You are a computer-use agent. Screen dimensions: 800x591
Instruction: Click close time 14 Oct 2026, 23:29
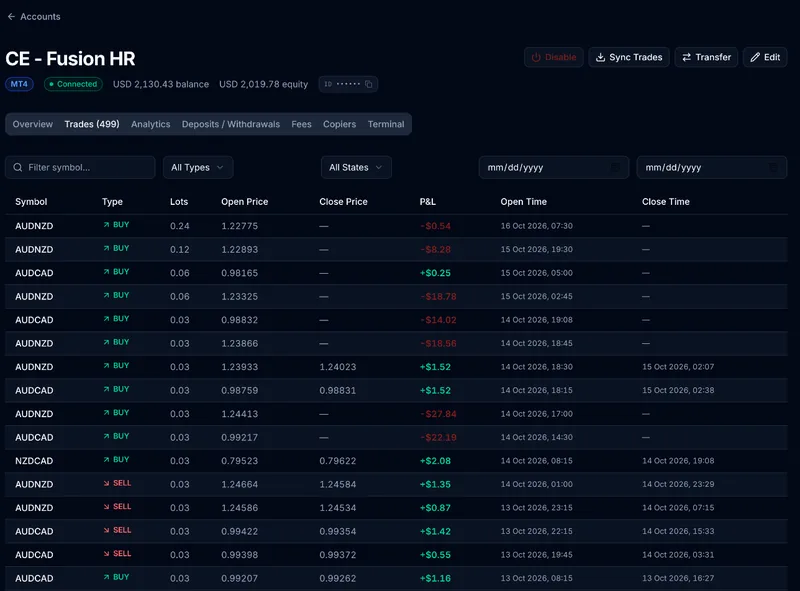click(x=678, y=484)
